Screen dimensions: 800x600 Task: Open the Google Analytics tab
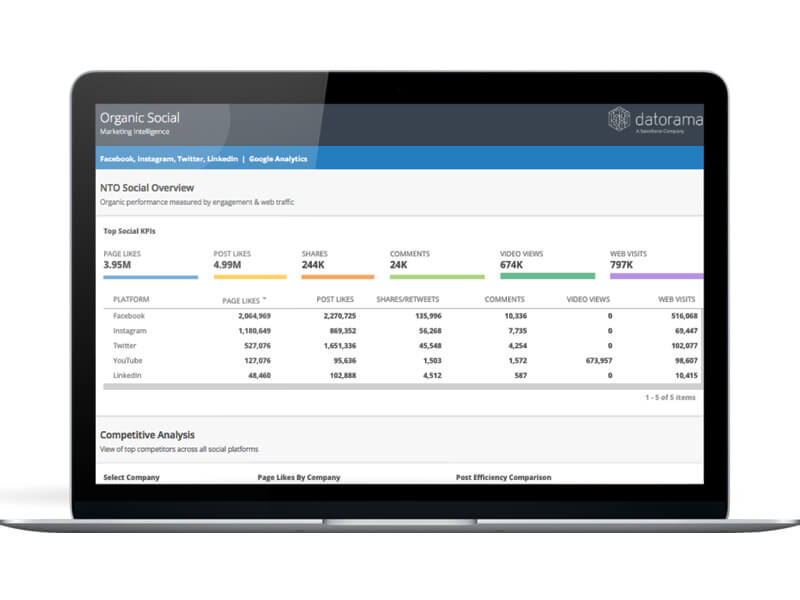coord(278,159)
